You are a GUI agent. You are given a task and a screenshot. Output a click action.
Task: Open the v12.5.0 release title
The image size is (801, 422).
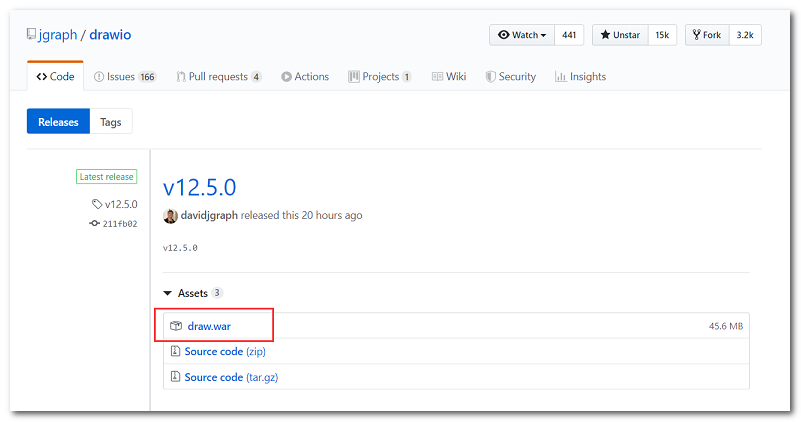[x=200, y=187]
